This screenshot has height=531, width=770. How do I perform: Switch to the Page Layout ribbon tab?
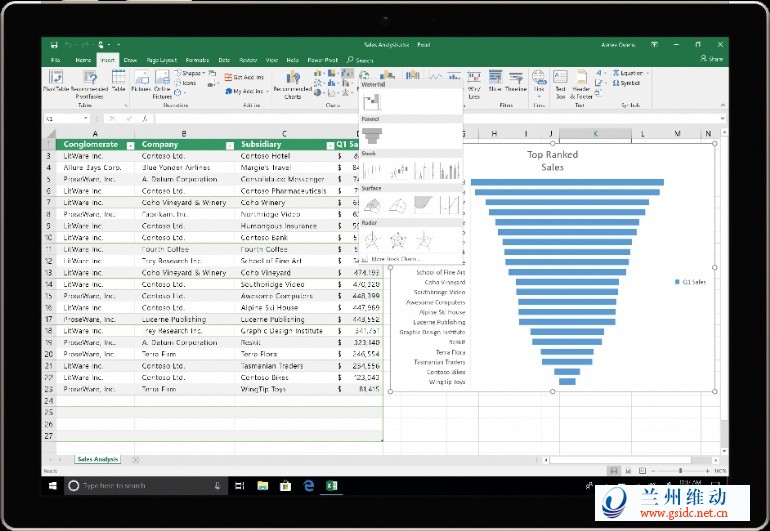point(161,60)
